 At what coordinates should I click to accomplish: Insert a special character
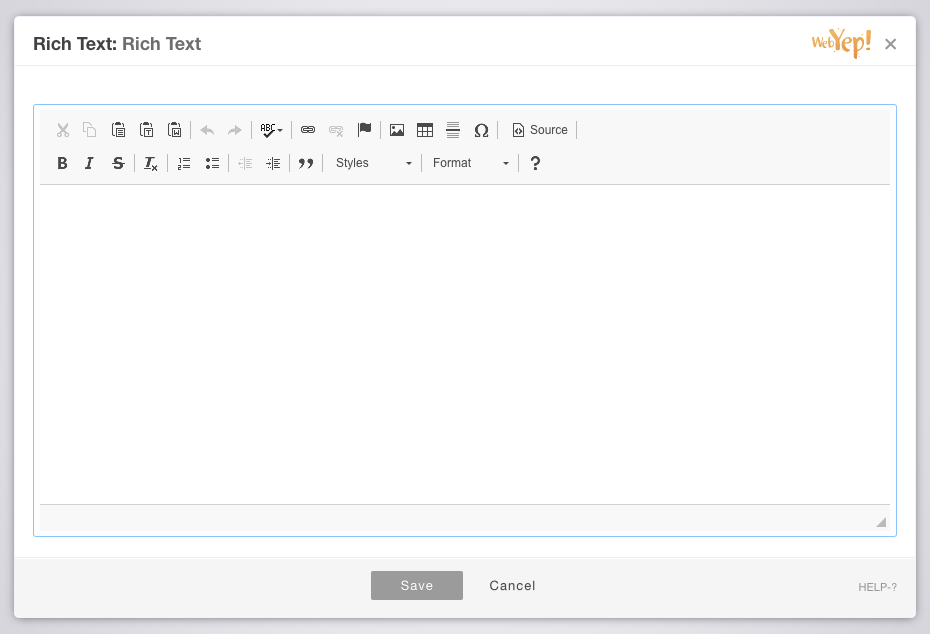click(x=481, y=129)
